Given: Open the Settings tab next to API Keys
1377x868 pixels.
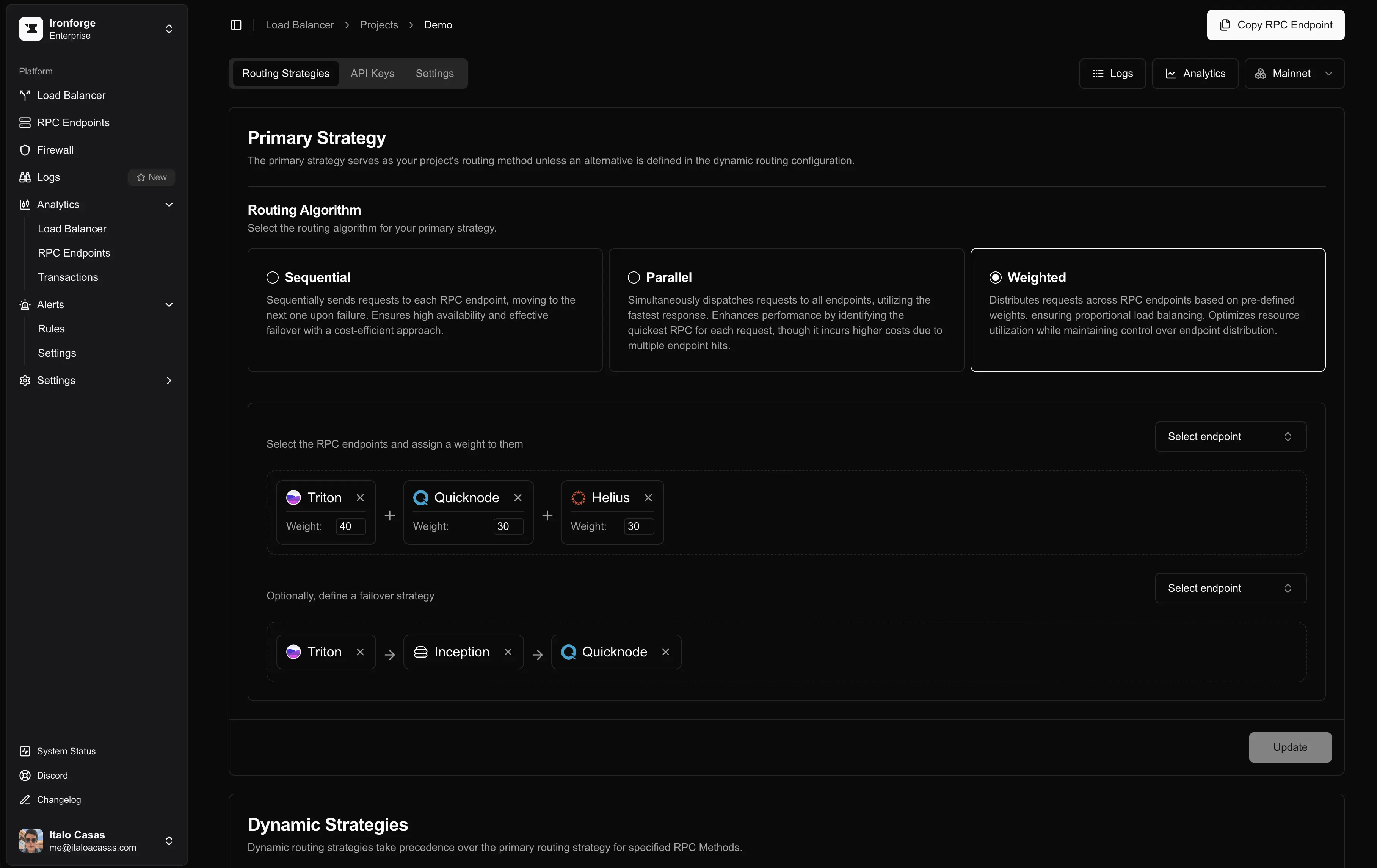Looking at the screenshot, I should point(434,73).
